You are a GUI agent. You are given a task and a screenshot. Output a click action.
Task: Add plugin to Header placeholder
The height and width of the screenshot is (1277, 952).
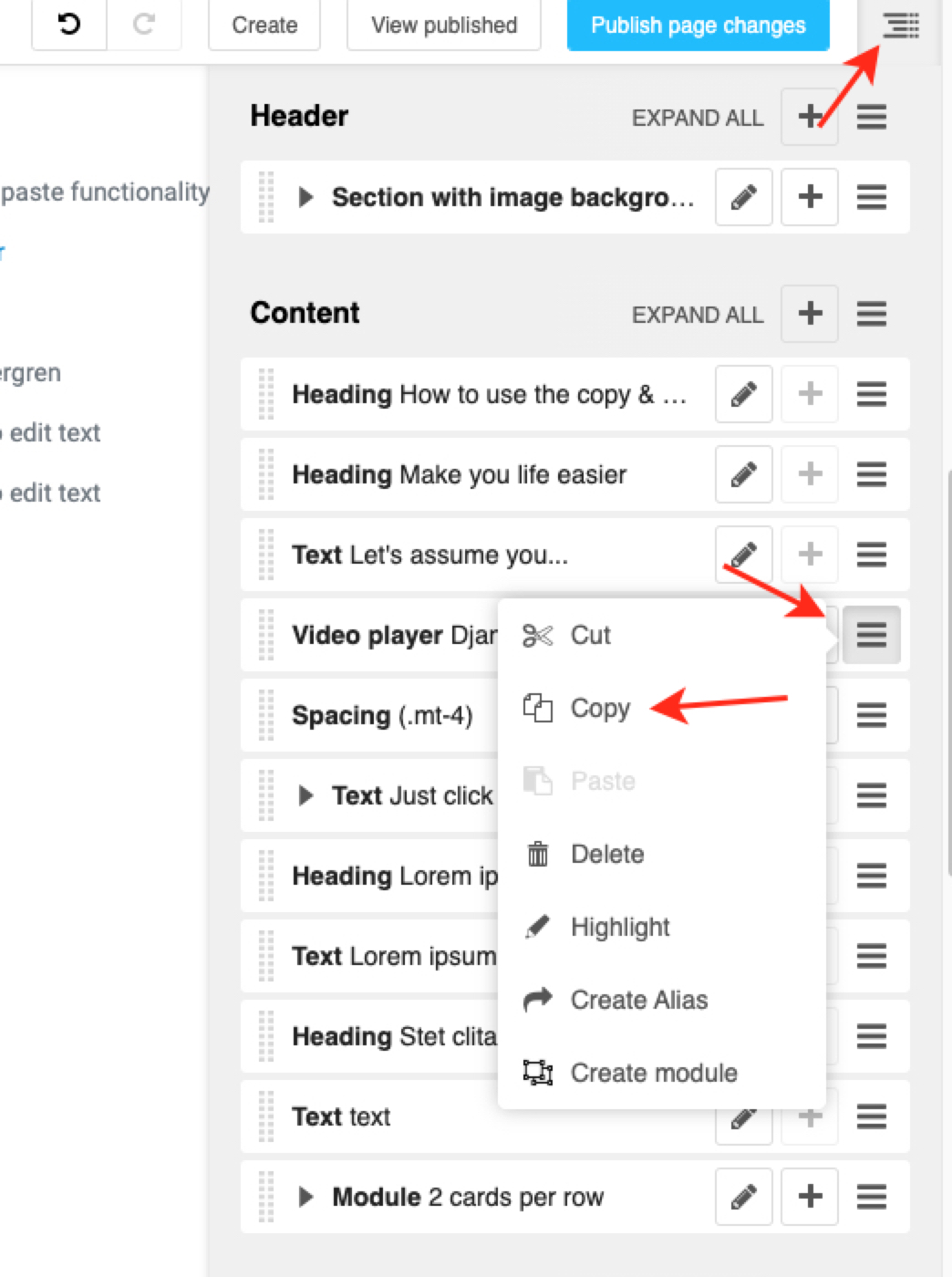(809, 117)
